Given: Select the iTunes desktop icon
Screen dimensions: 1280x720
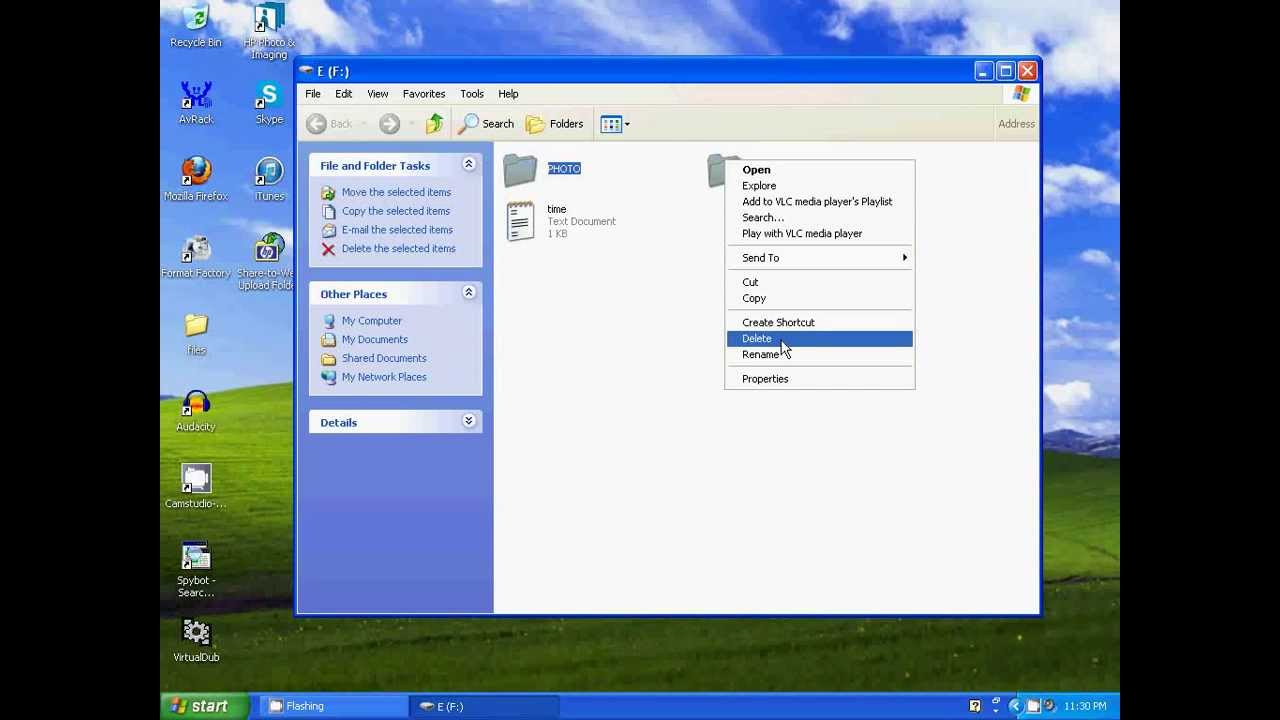Looking at the screenshot, I should pyautogui.click(x=269, y=180).
